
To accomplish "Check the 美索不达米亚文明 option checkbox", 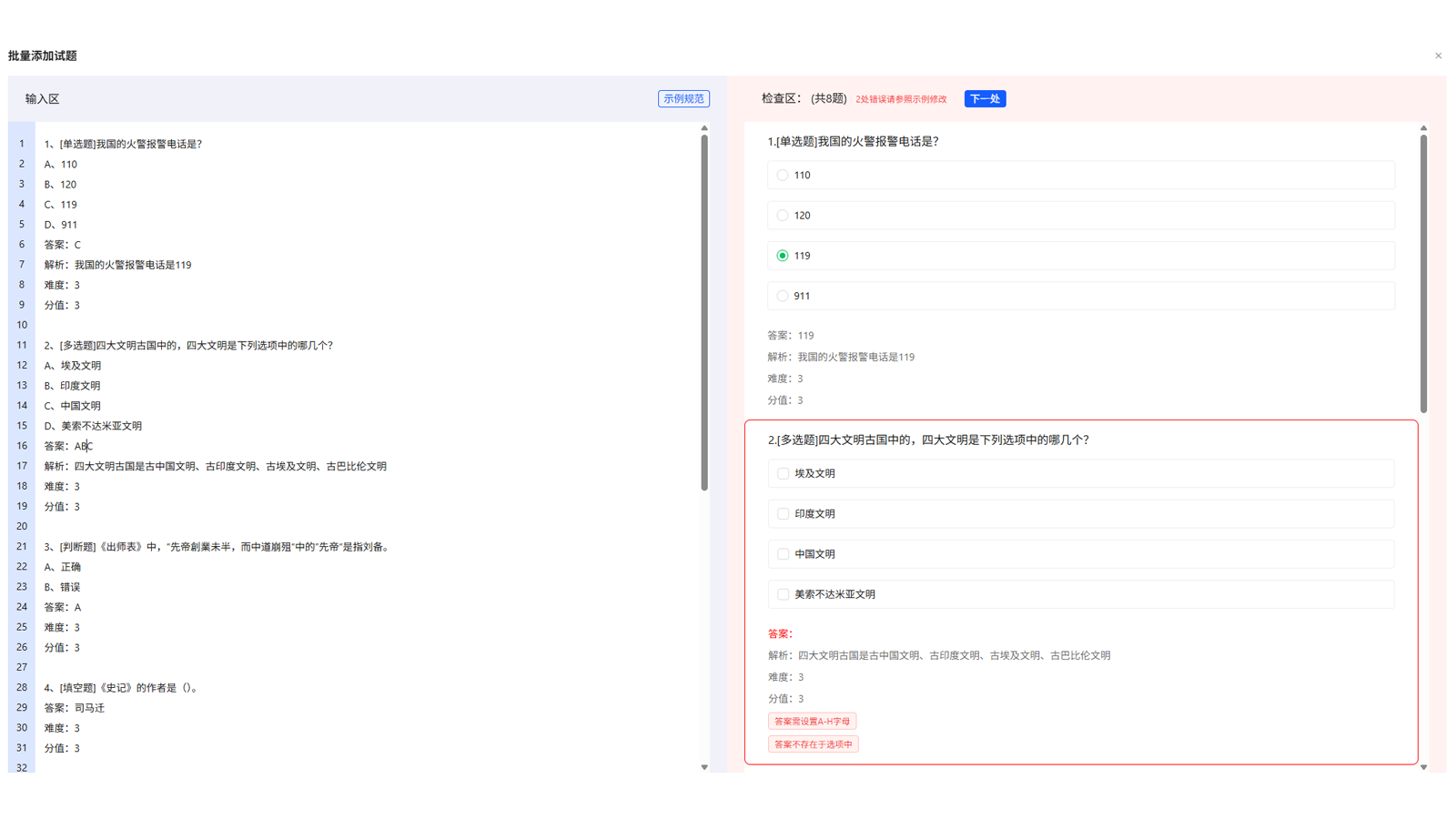I will 784,593.
